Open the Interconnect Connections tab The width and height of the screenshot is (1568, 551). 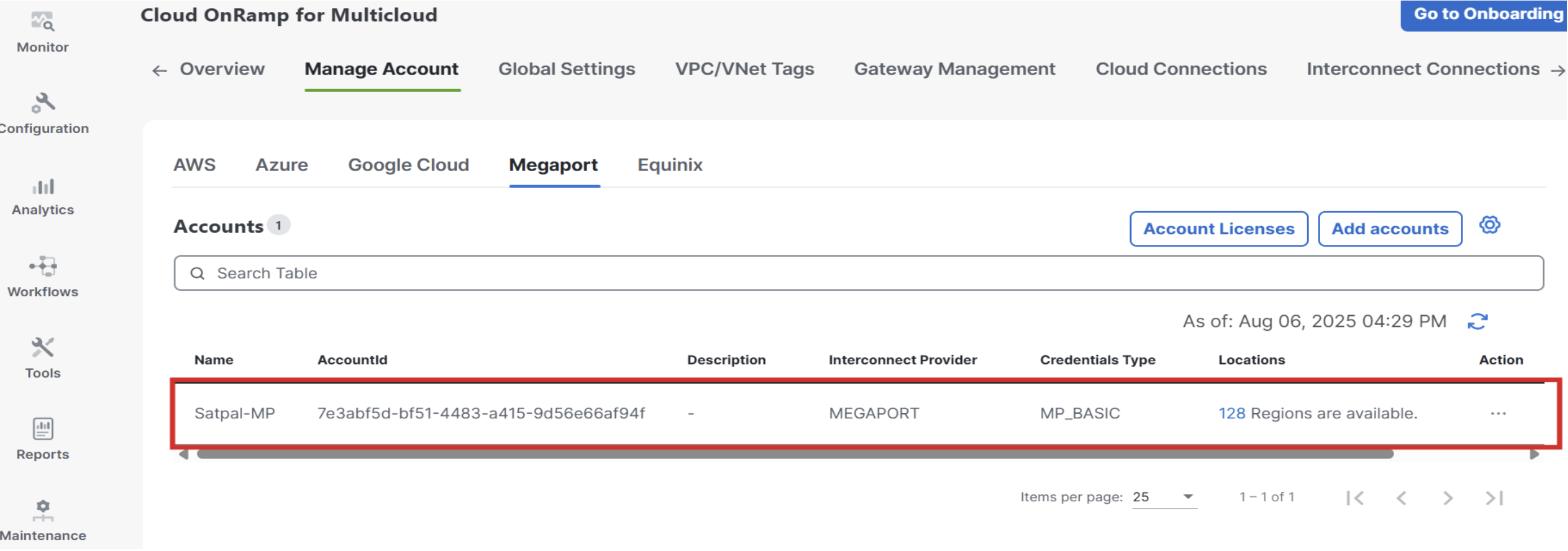1422,69
